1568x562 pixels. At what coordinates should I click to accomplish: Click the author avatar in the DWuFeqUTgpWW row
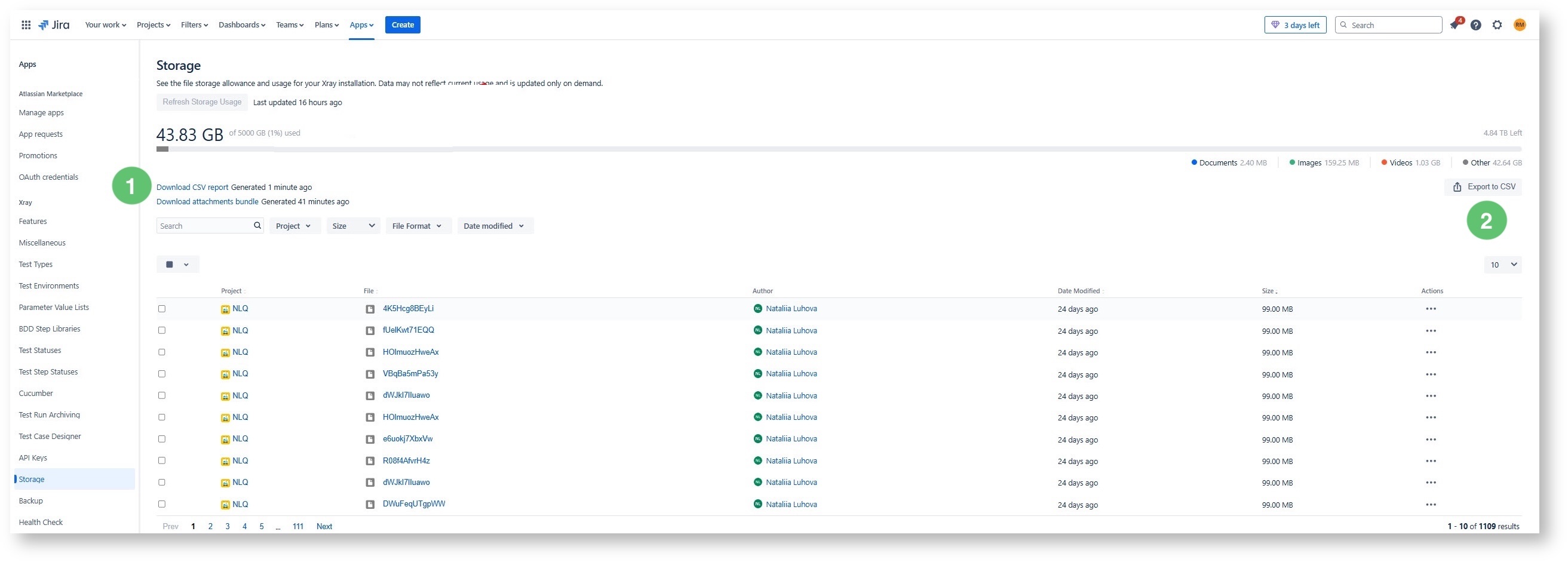[757, 504]
